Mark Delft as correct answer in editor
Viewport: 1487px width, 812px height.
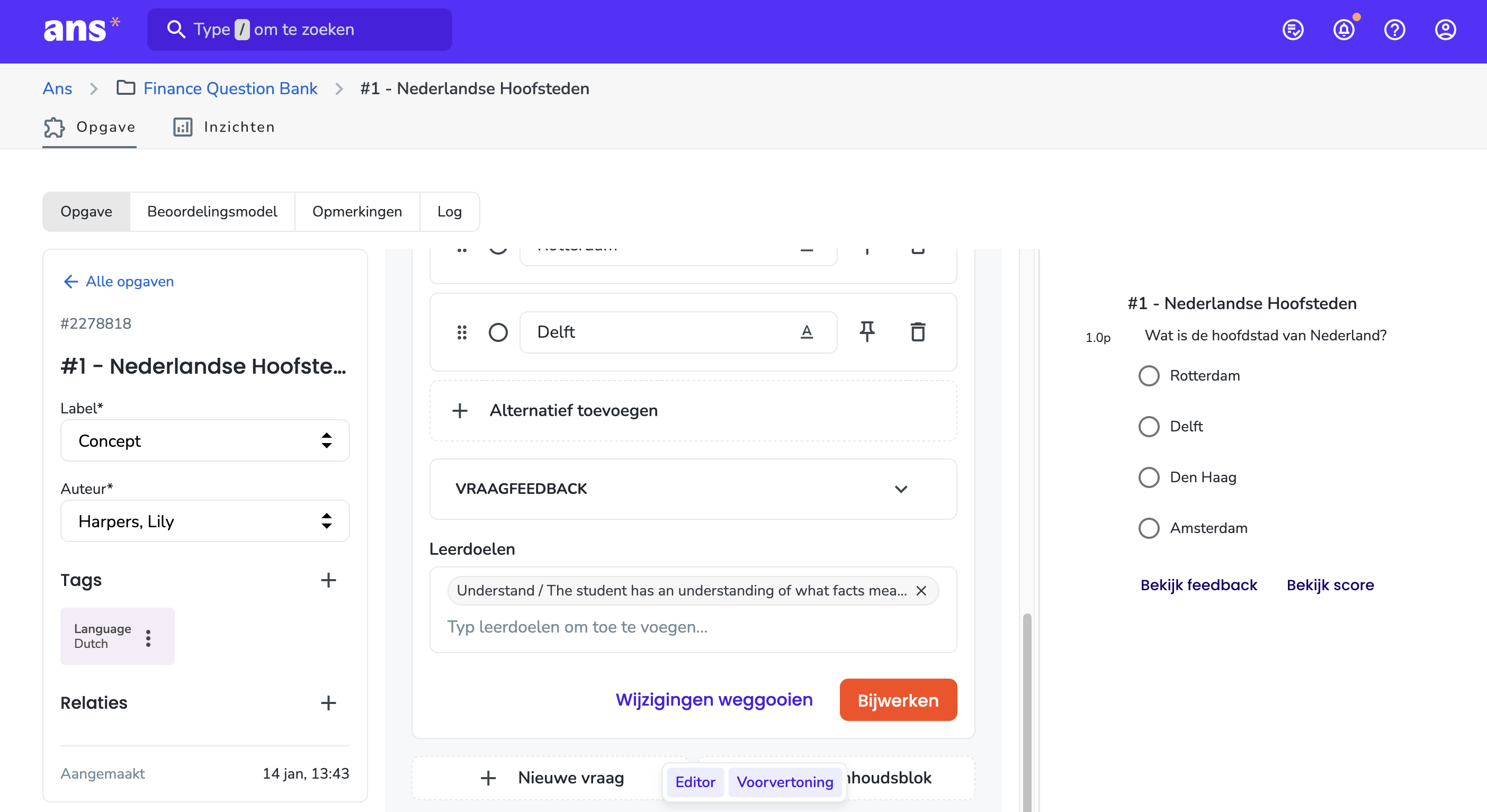(x=498, y=332)
